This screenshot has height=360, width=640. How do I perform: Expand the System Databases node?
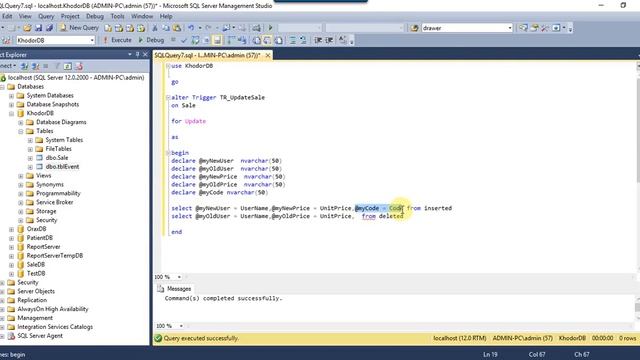click(x=11, y=96)
